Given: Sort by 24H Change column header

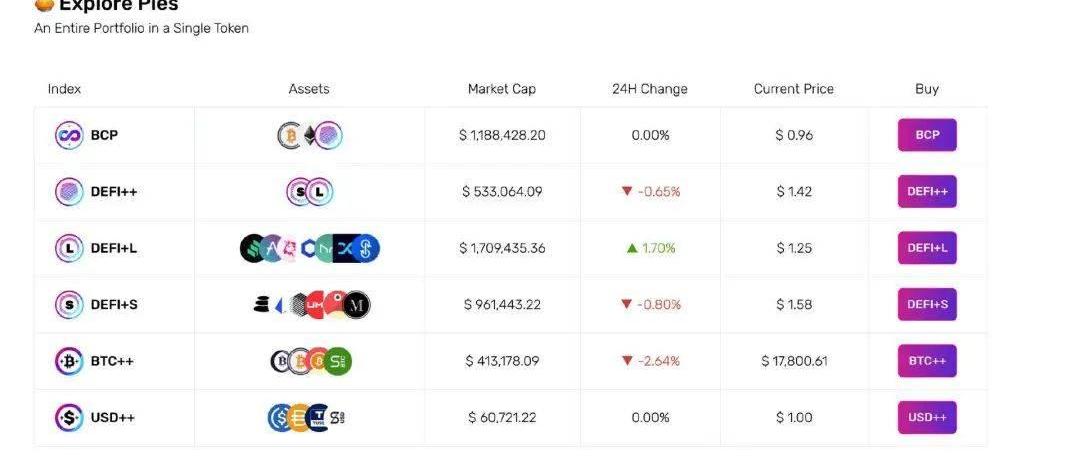Looking at the screenshot, I should point(650,89).
